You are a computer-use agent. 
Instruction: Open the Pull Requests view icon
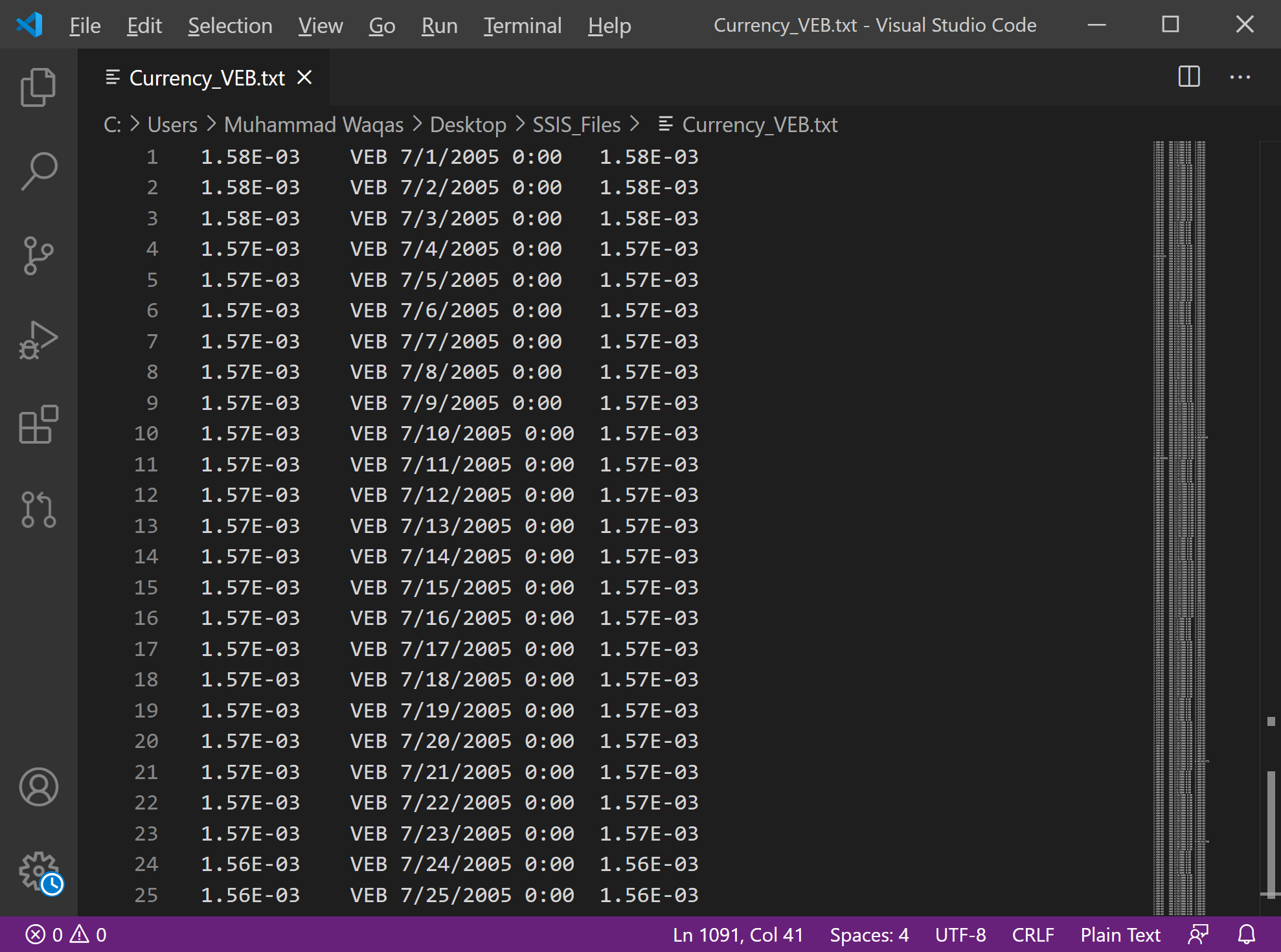[38, 509]
